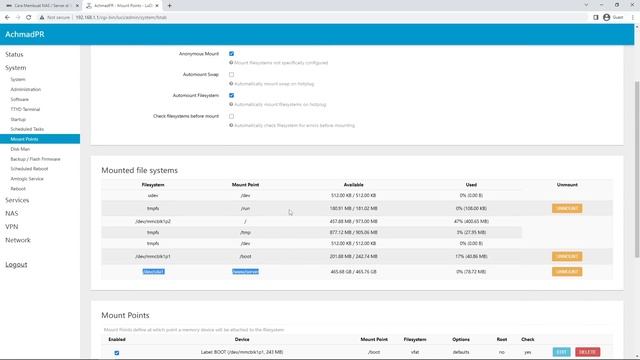The image size is (640, 360).
Task: Click the udev filesystem cell
Action: pos(153,196)
